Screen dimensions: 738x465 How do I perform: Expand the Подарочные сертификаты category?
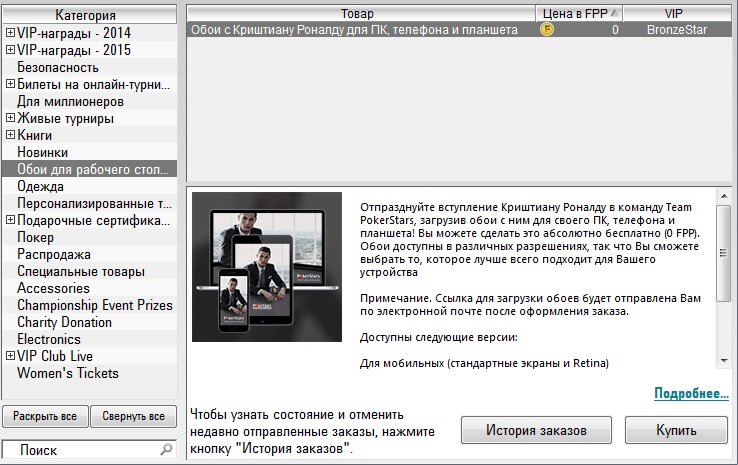click(10, 220)
